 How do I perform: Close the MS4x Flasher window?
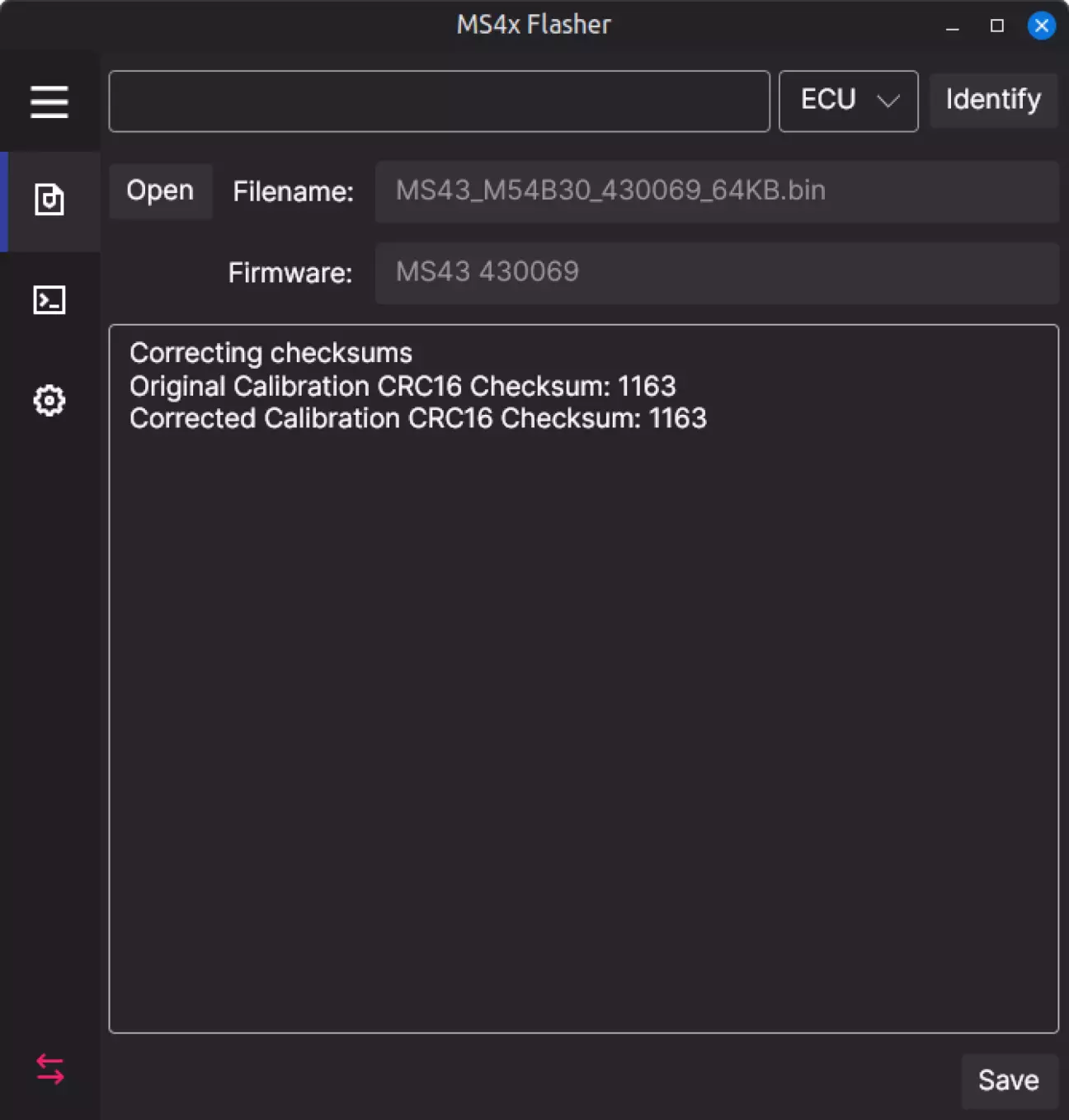click(1042, 26)
